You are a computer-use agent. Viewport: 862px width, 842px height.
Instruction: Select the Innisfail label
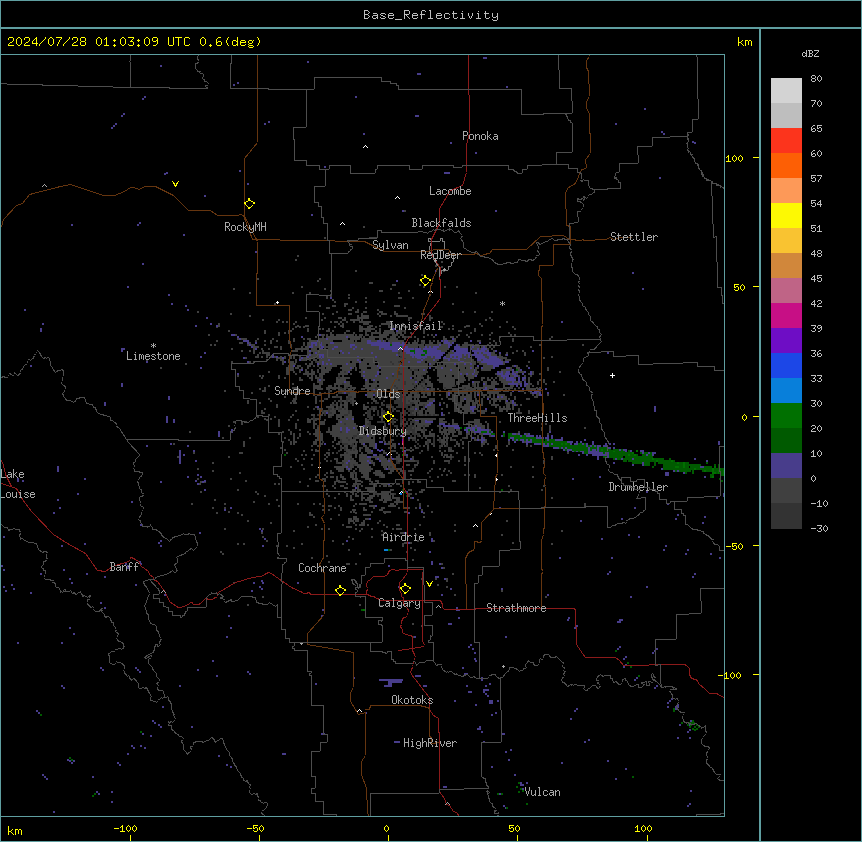pos(416,326)
